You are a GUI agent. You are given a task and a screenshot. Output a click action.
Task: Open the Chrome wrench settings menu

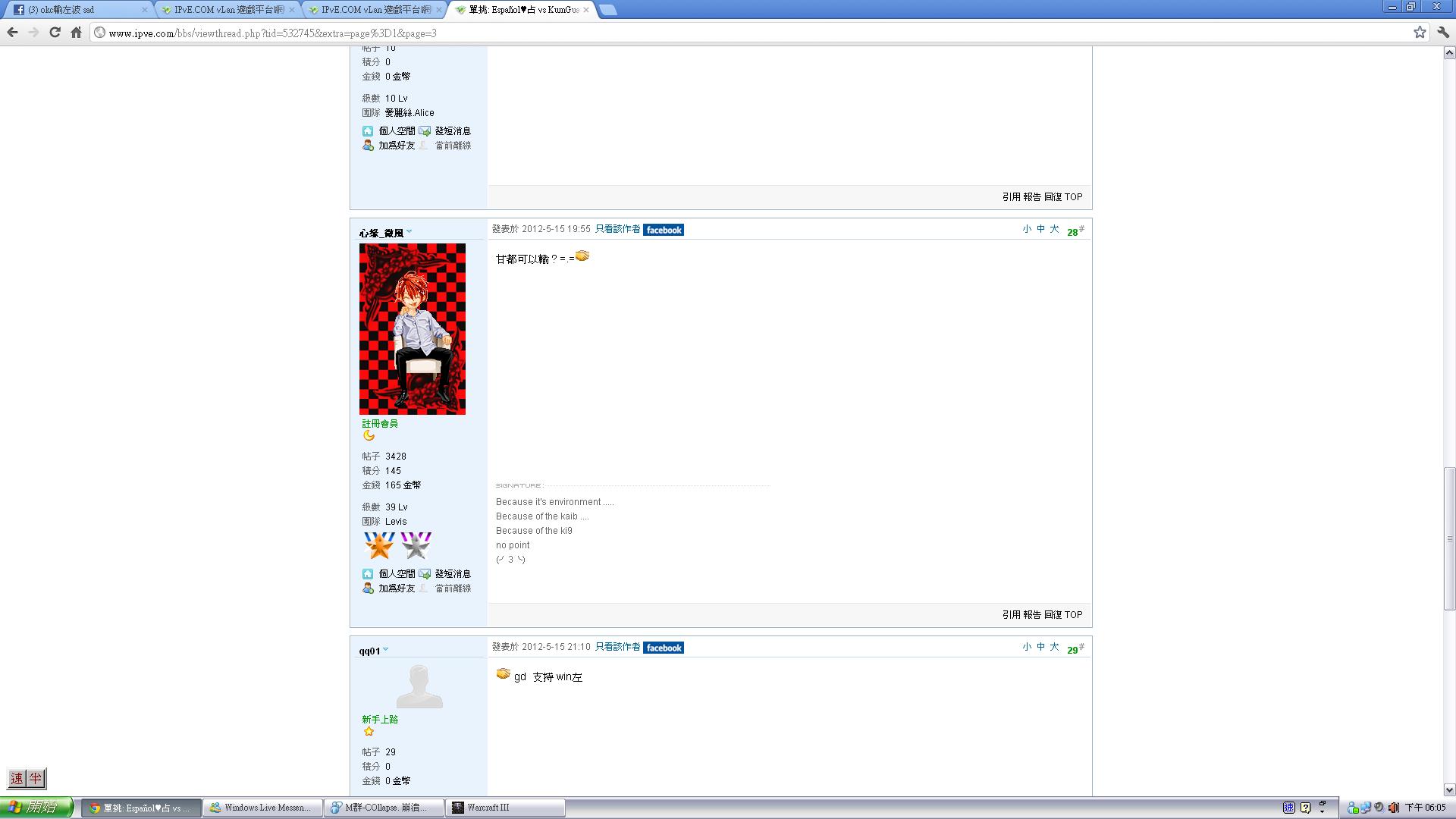1443,33
